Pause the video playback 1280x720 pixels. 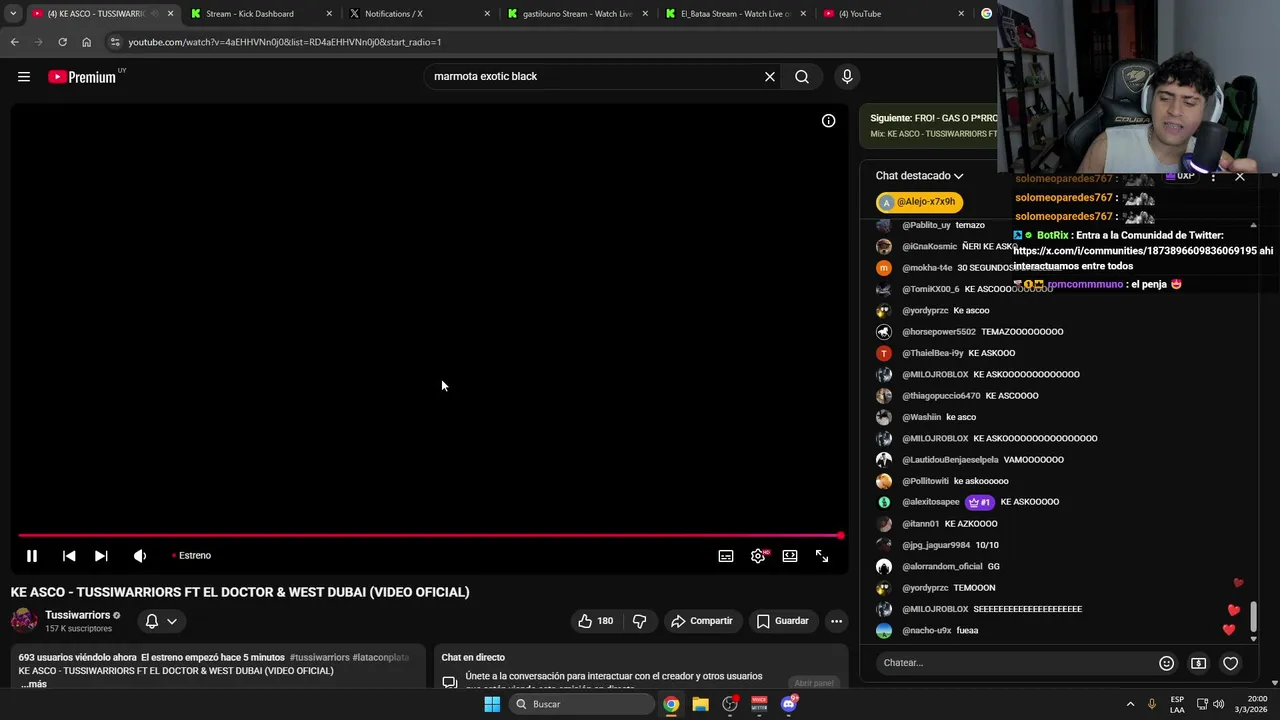tap(32, 556)
